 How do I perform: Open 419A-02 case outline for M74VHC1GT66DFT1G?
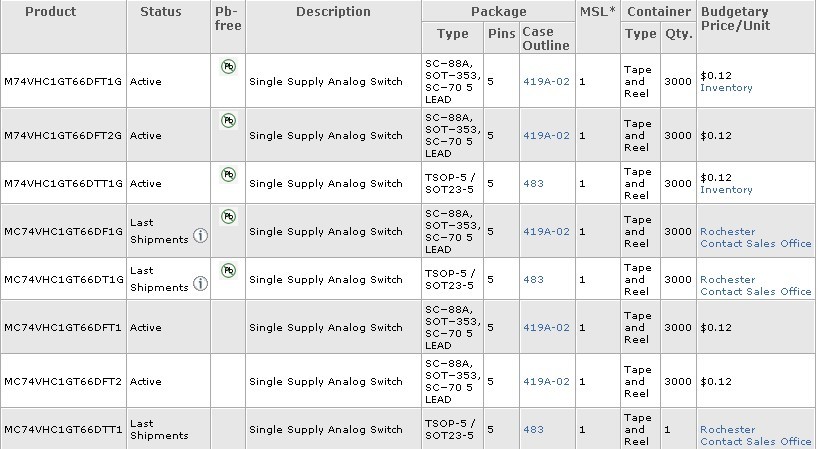click(x=546, y=81)
